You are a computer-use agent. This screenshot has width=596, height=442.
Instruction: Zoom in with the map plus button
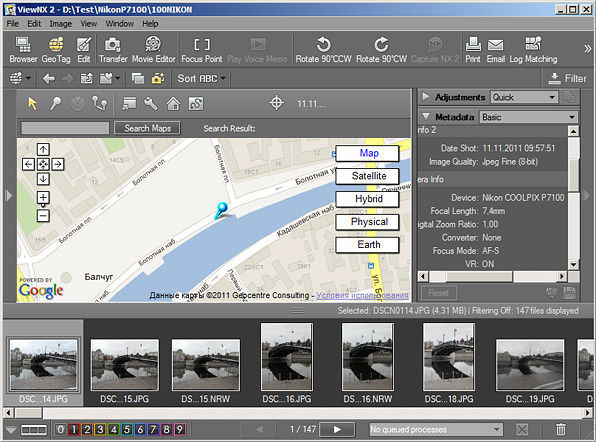click(x=43, y=198)
